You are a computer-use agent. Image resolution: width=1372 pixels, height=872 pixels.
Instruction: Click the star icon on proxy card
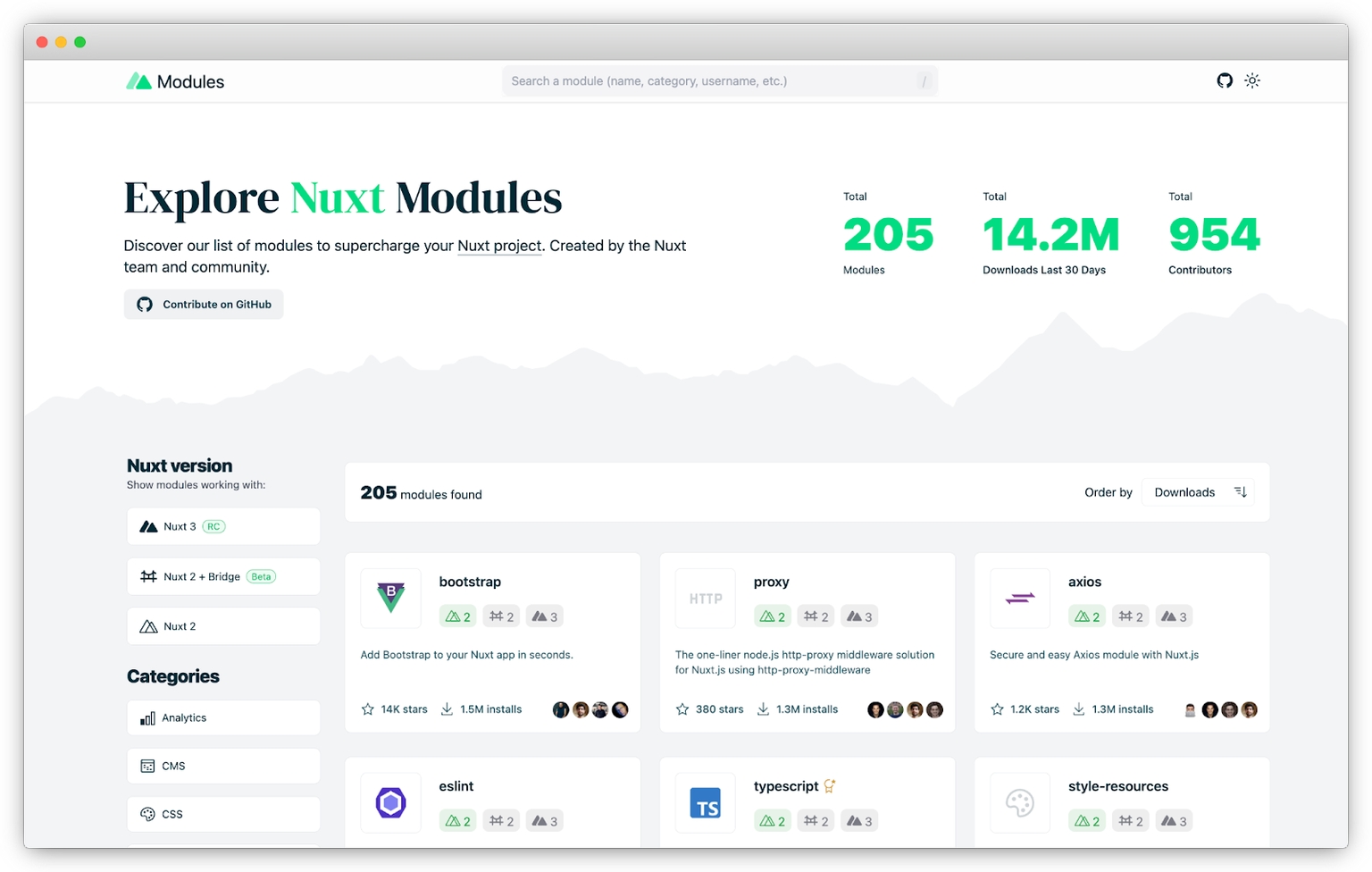pos(682,709)
